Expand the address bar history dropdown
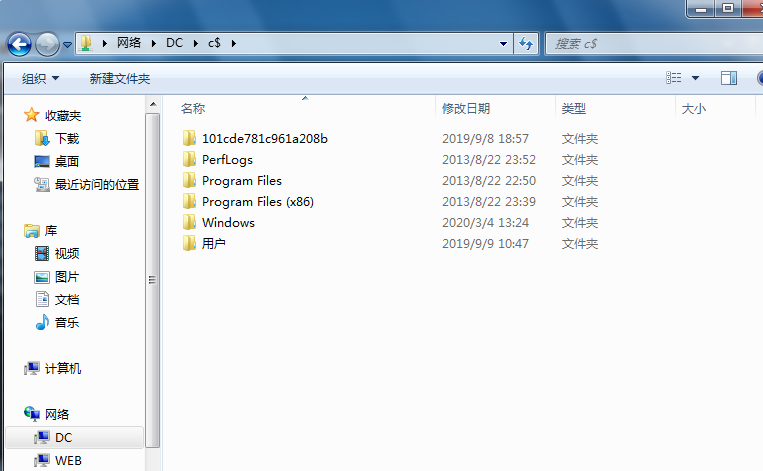The width and height of the screenshot is (763, 471). pyautogui.click(x=504, y=44)
